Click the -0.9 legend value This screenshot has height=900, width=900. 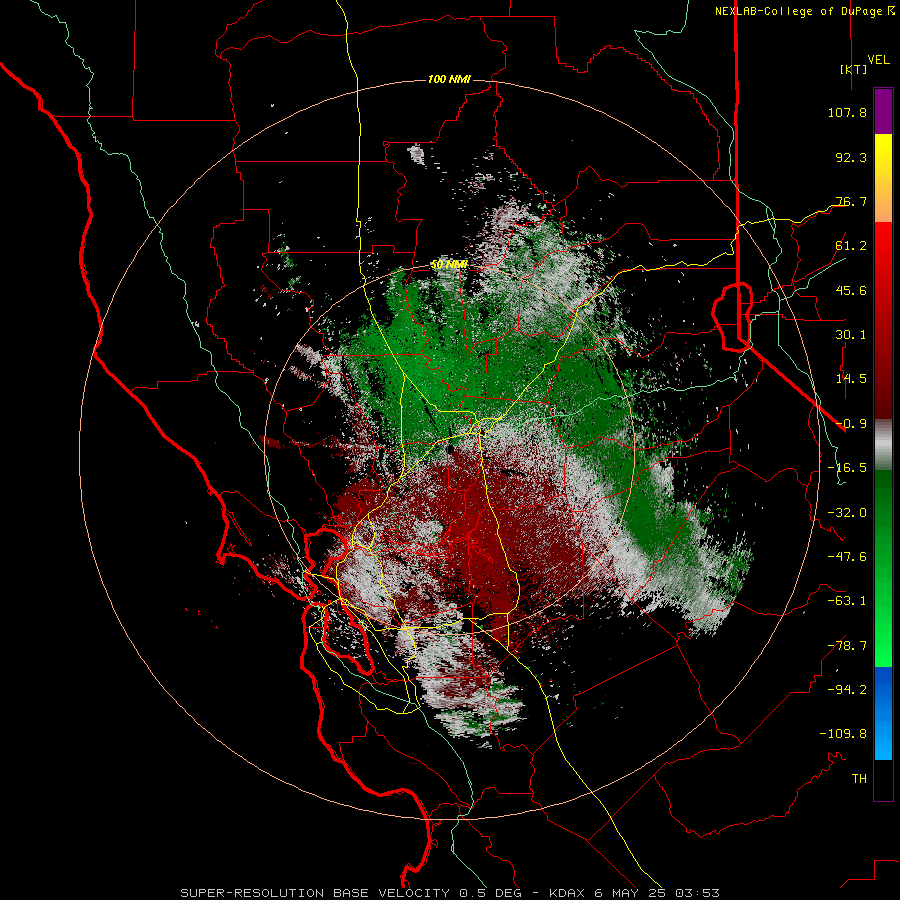[x=851, y=424]
